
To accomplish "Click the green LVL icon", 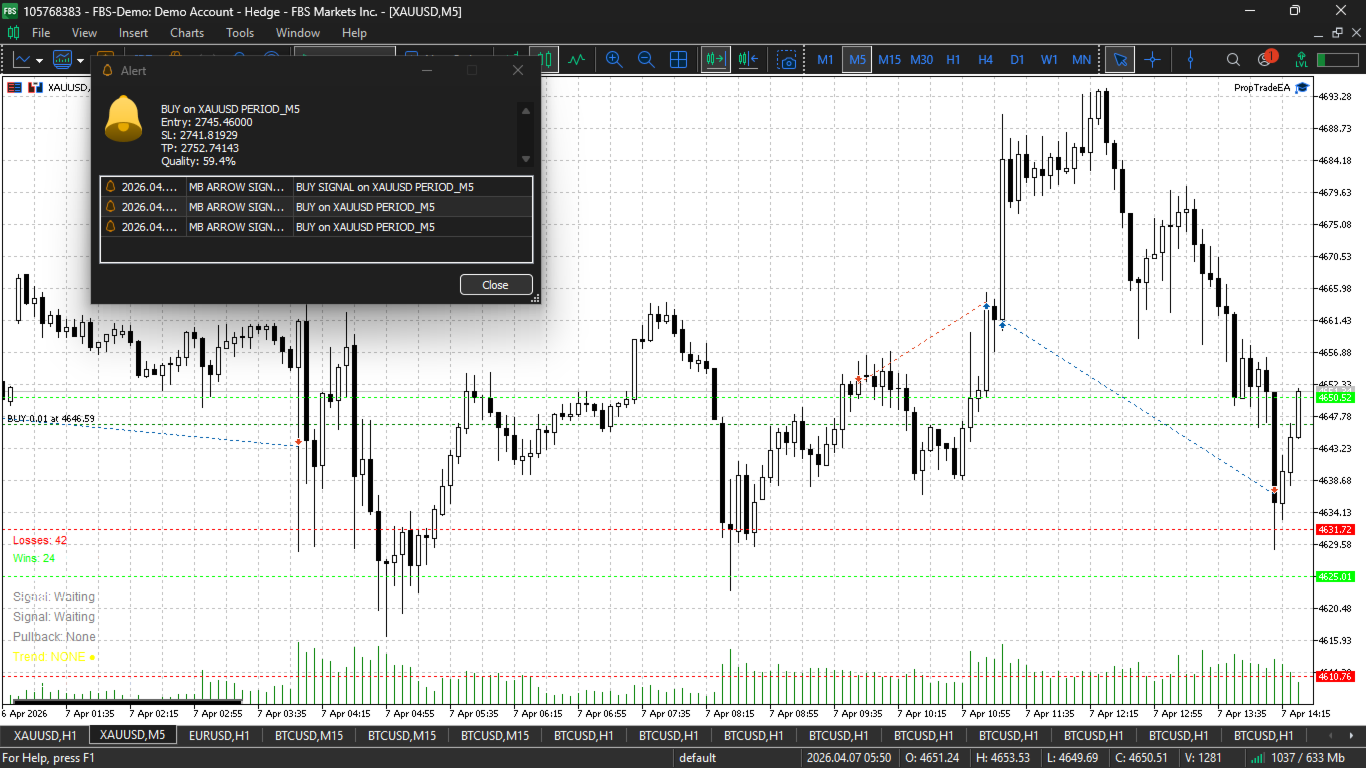I will point(1300,59).
